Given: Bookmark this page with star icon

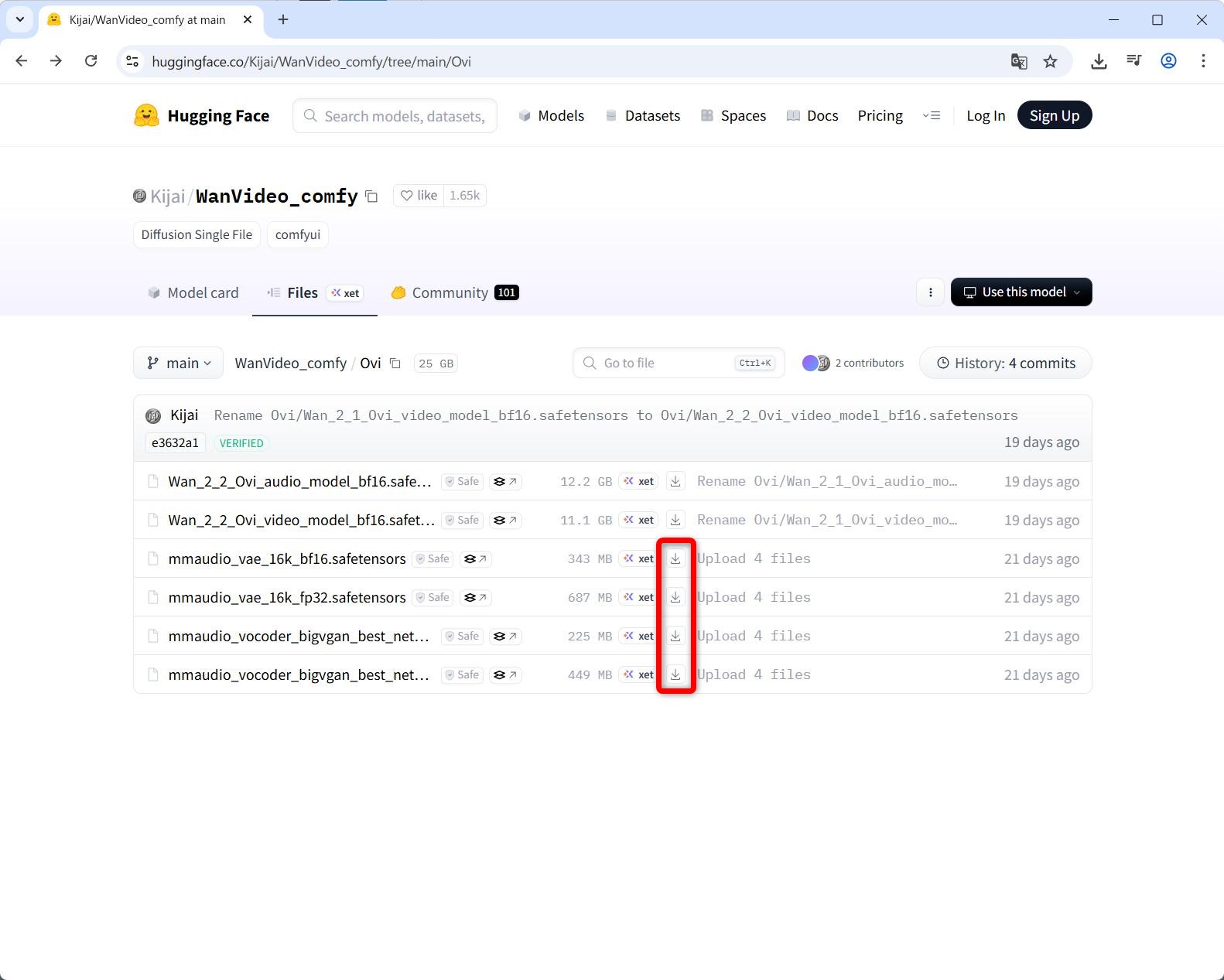Looking at the screenshot, I should pyautogui.click(x=1050, y=62).
